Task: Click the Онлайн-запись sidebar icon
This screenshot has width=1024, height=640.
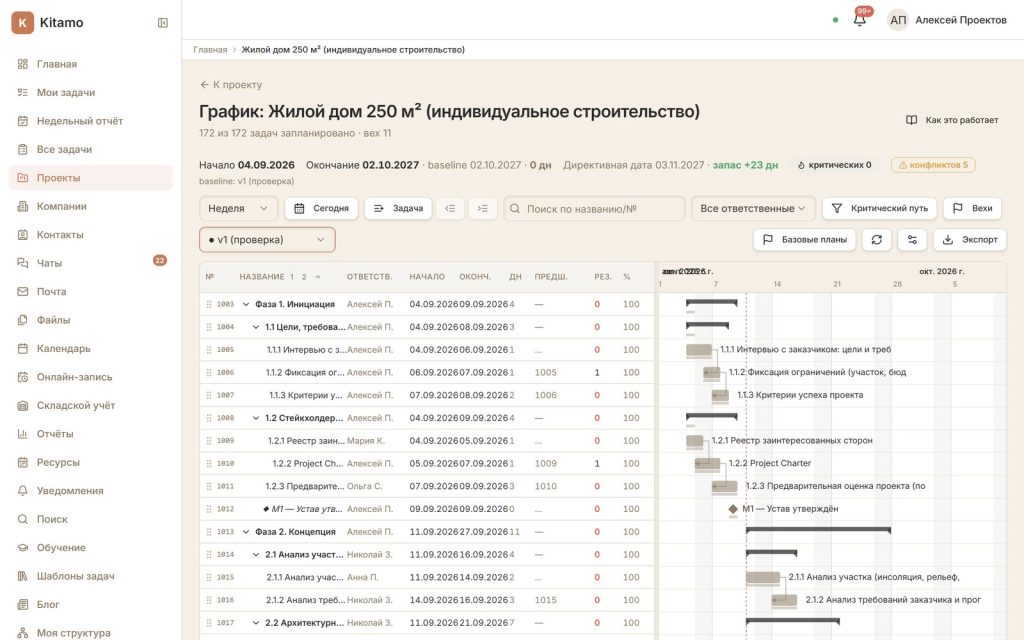Action: click(23, 377)
